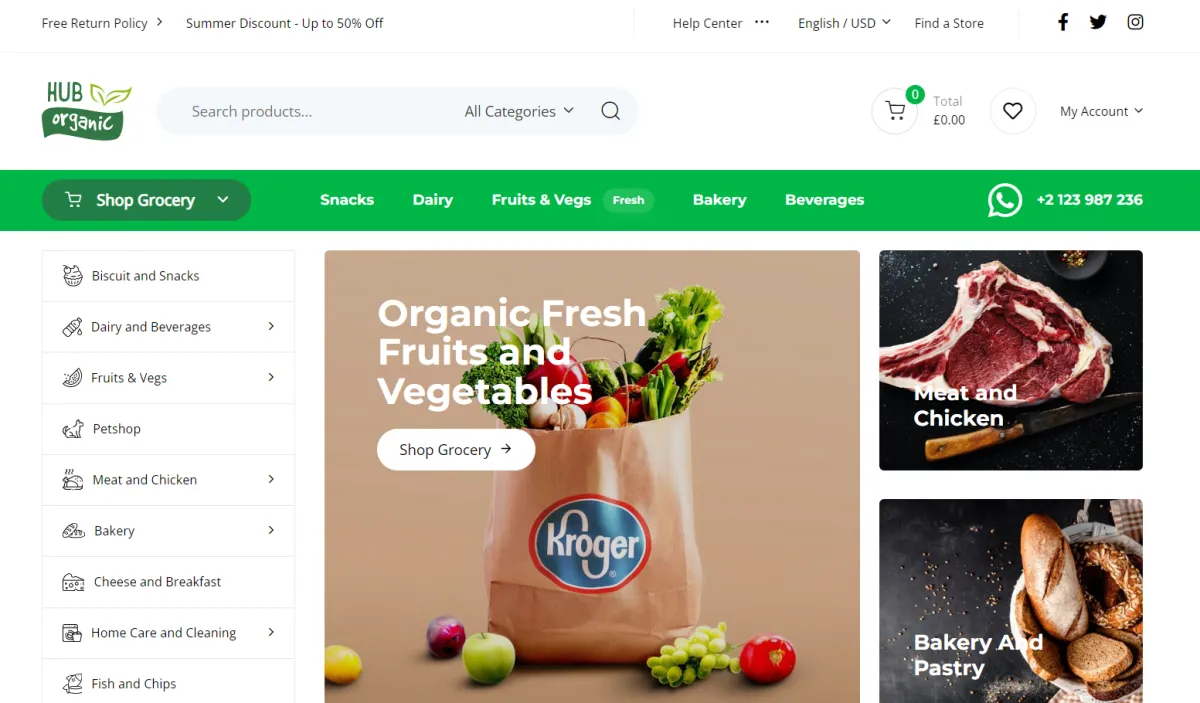Open the Instagram social icon
The height and width of the screenshot is (703, 1200).
pyautogui.click(x=1135, y=22)
